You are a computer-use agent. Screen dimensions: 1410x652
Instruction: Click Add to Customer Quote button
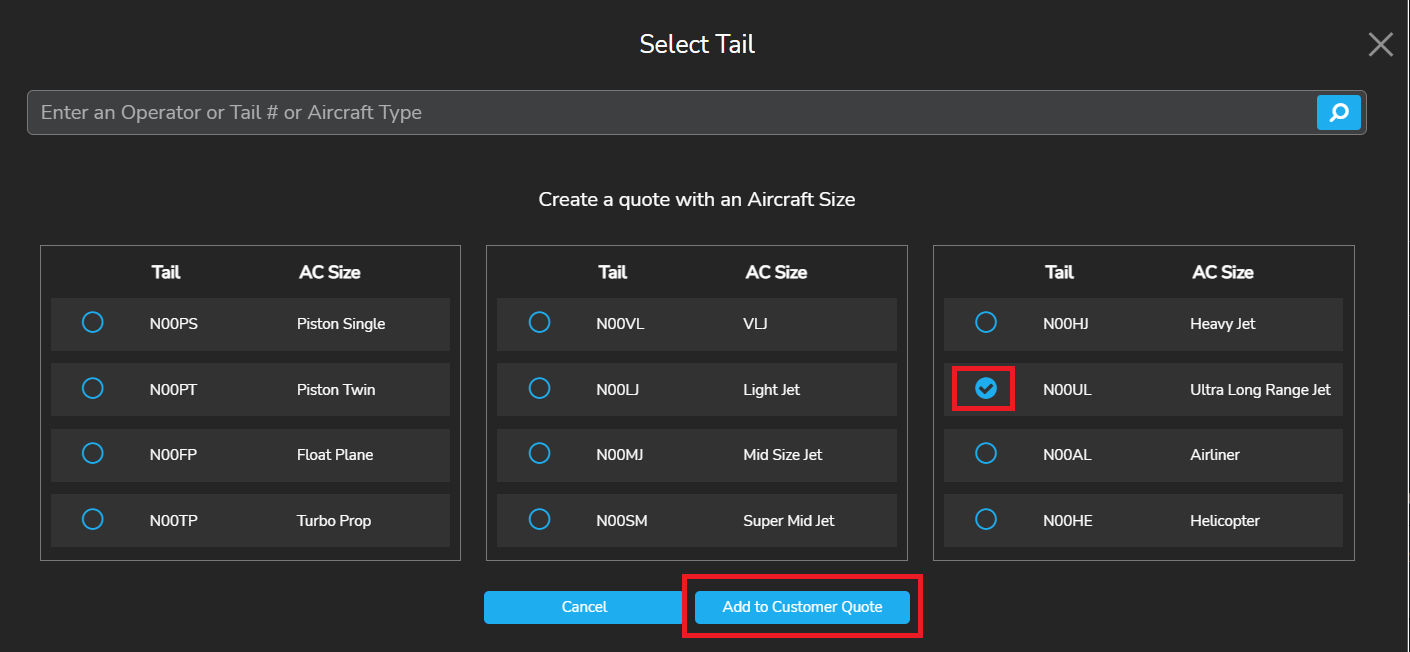[x=802, y=607]
